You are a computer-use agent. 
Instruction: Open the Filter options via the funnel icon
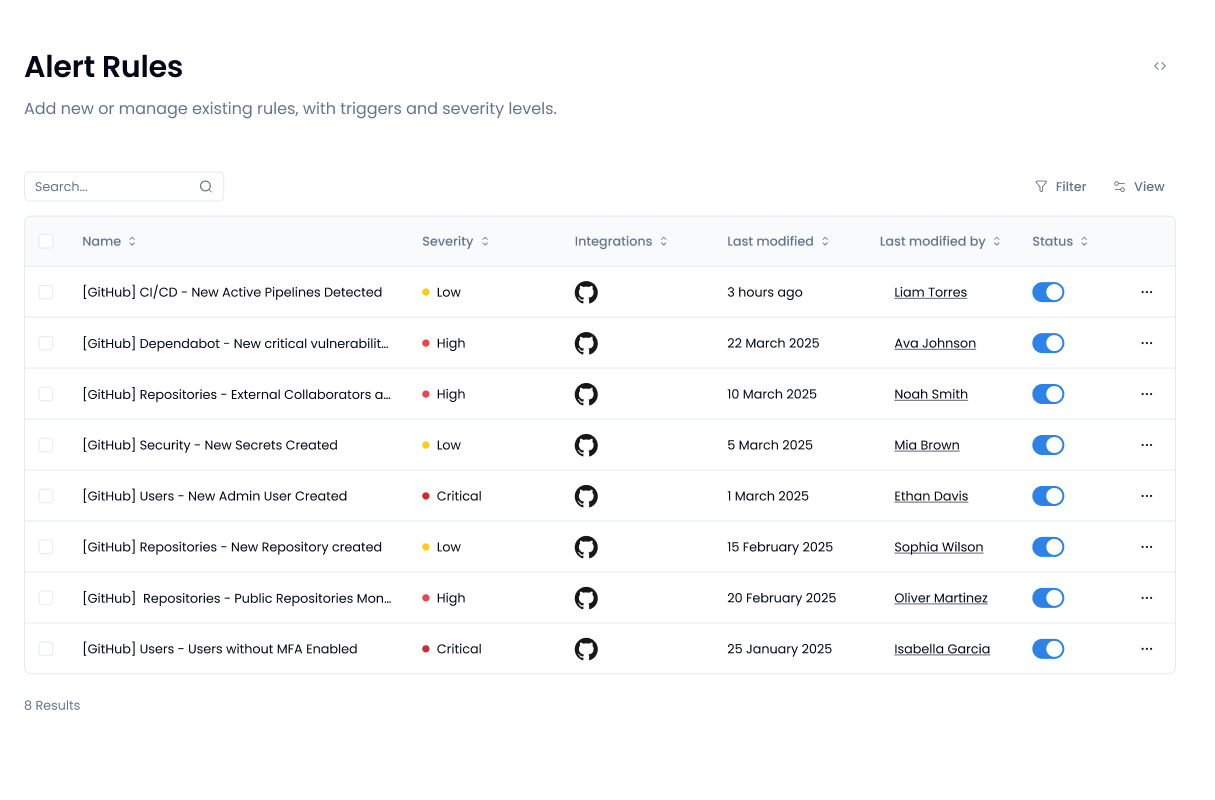pos(1041,186)
